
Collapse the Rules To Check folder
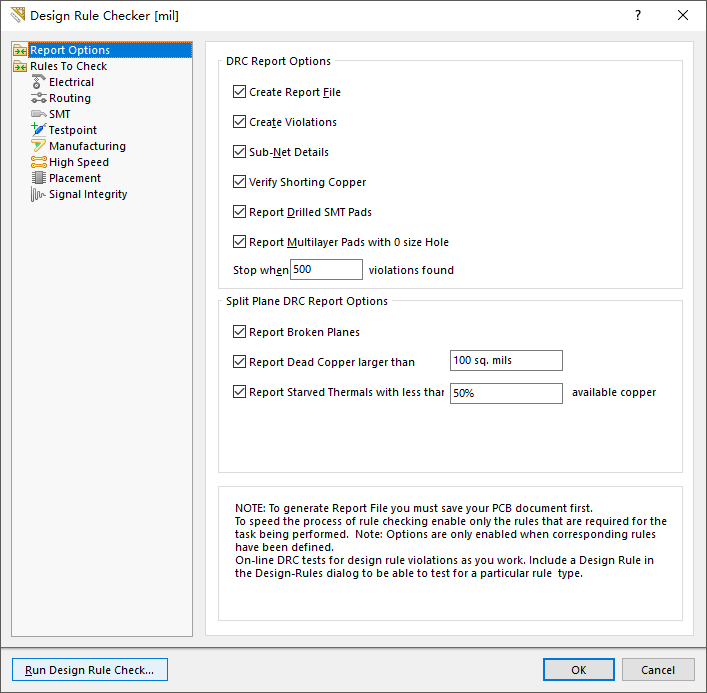coord(20,66)
